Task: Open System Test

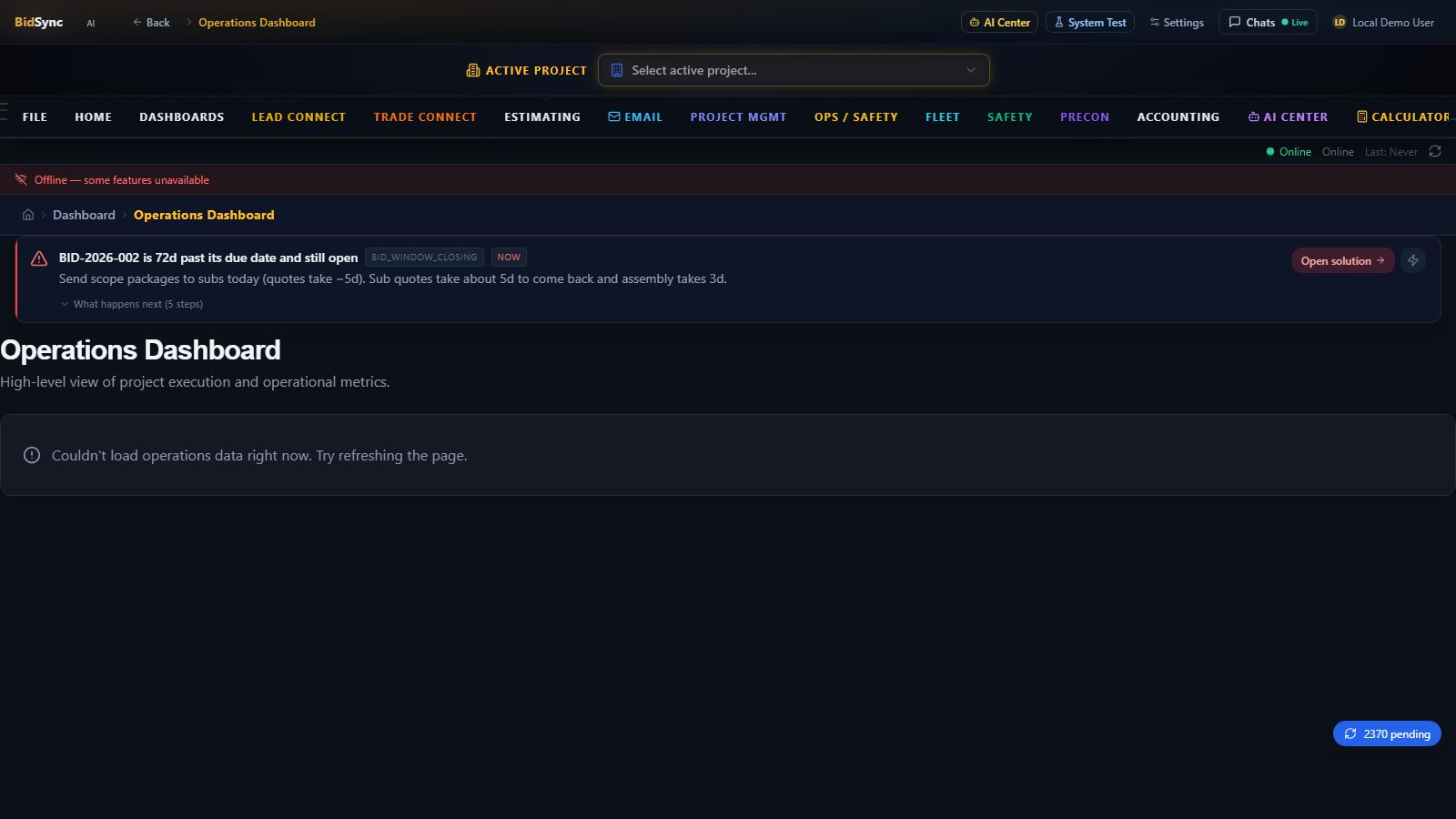Action: (x=1089, y=22)
